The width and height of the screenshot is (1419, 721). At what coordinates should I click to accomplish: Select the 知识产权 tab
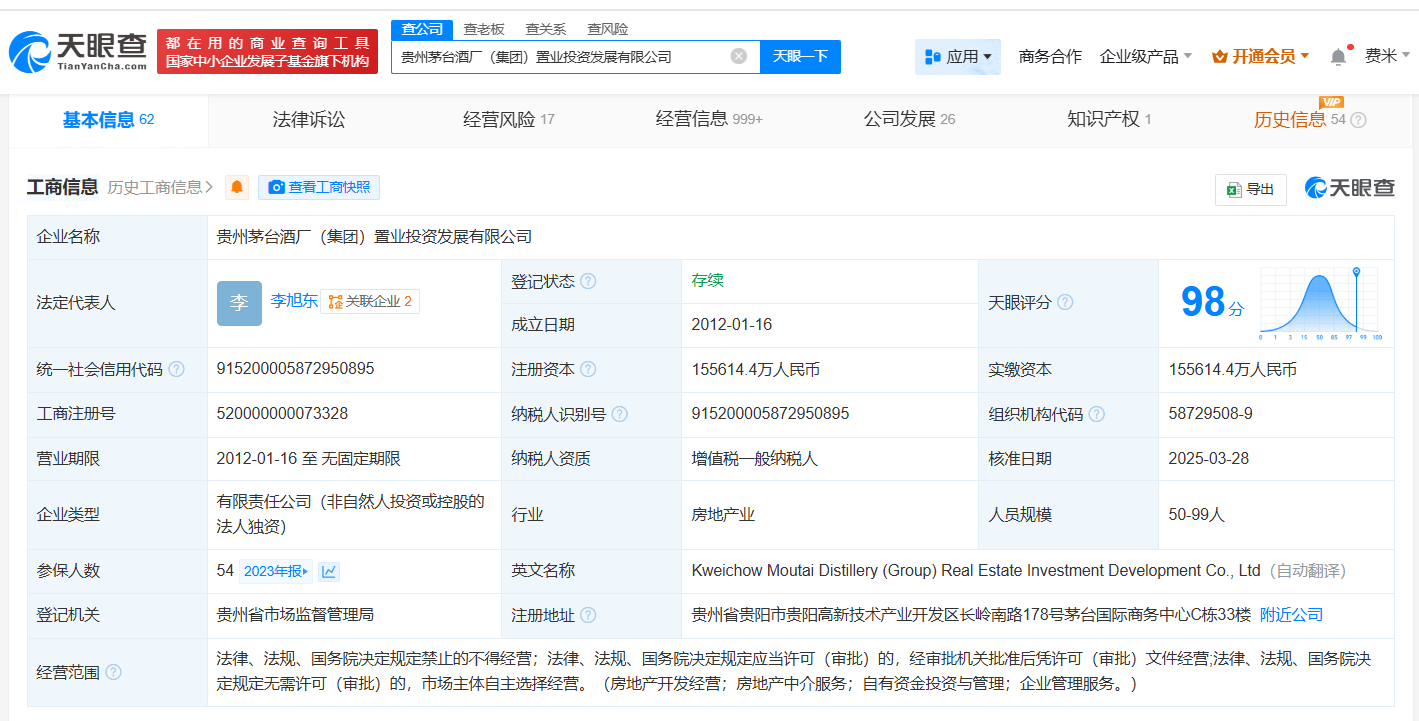coord(1109,120)
